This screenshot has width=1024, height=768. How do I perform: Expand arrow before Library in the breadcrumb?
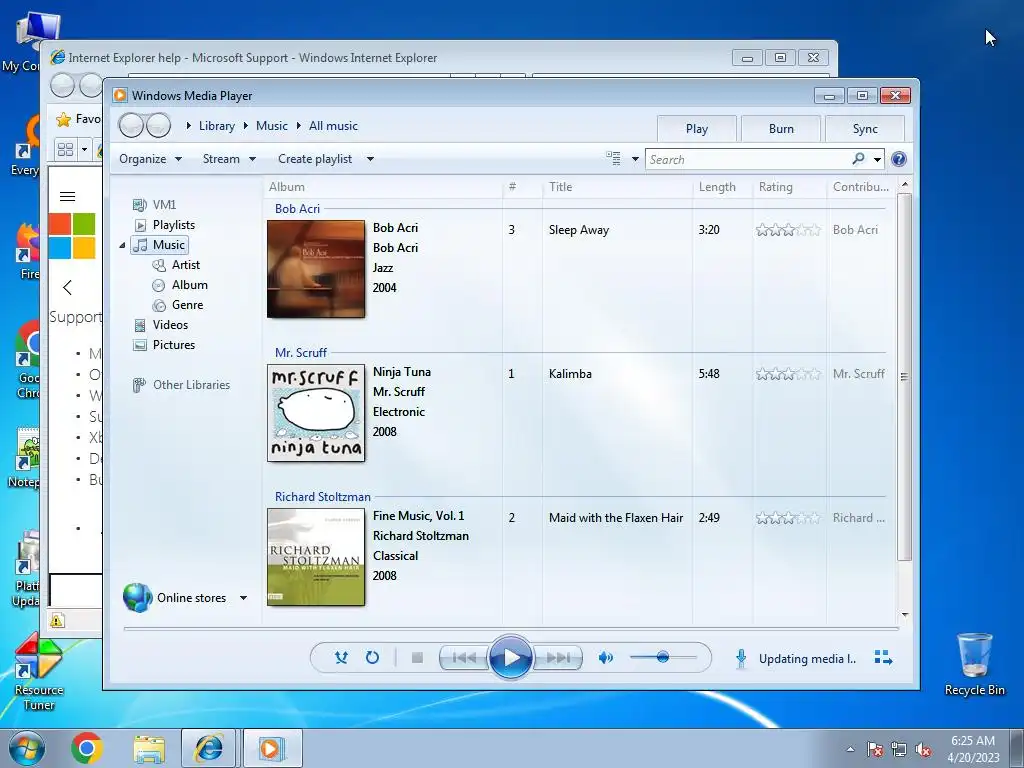click(x=189, y=125)
